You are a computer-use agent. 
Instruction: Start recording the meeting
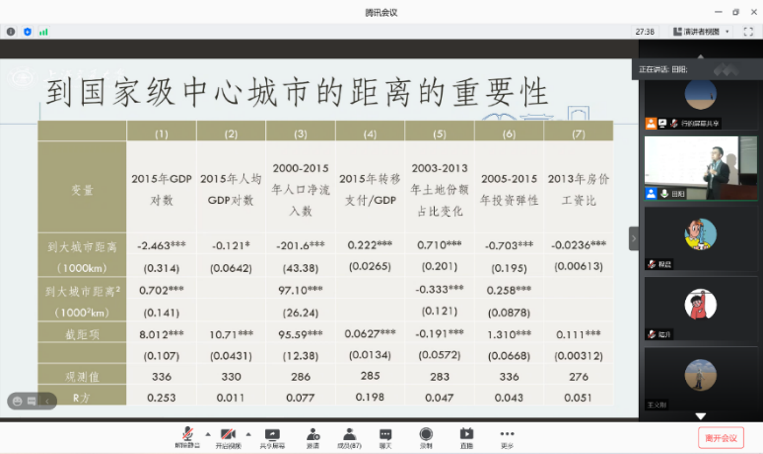click(426, 436)
